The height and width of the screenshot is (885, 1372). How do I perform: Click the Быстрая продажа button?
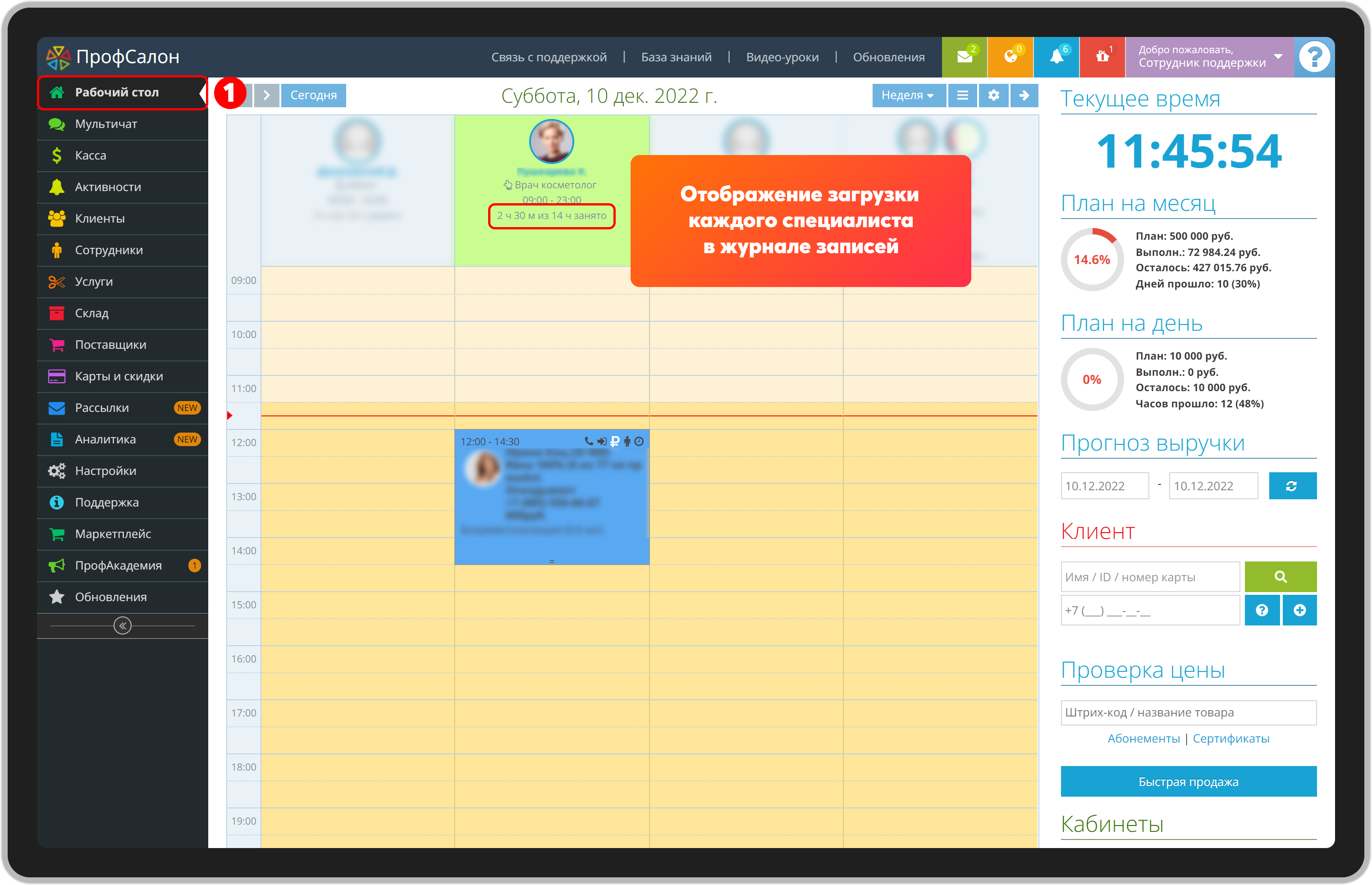[x=1188, y=782]
